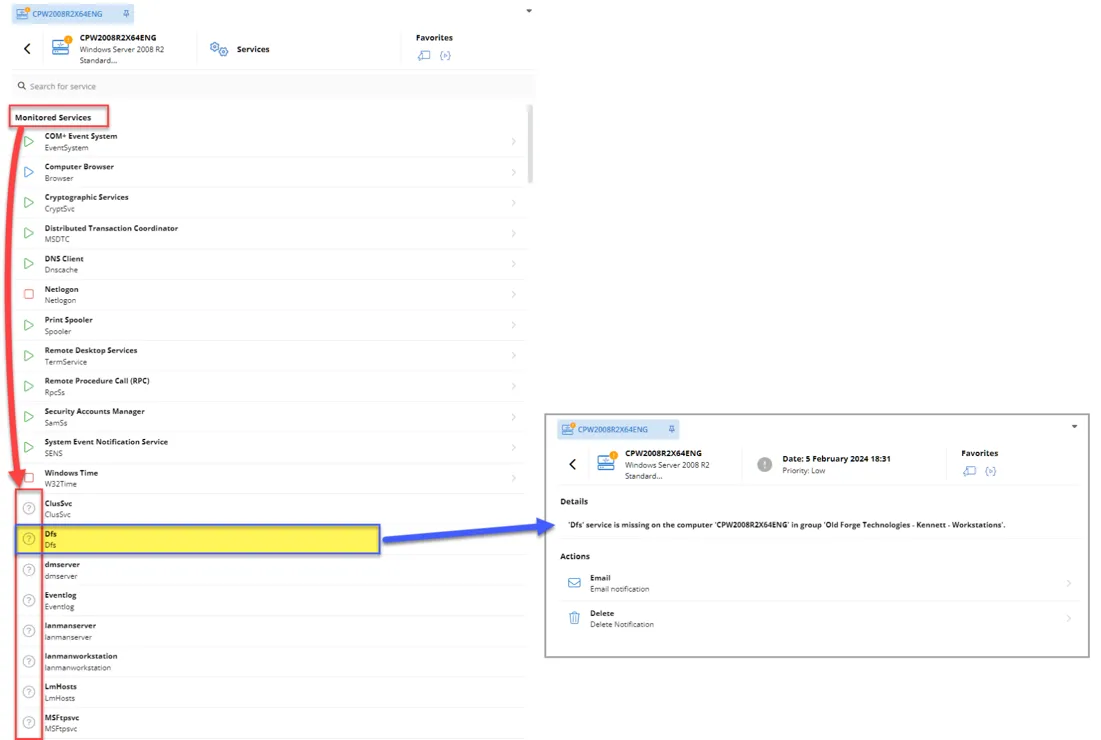Click the running status icon for Print Spooler

click(x=29, y=325)
